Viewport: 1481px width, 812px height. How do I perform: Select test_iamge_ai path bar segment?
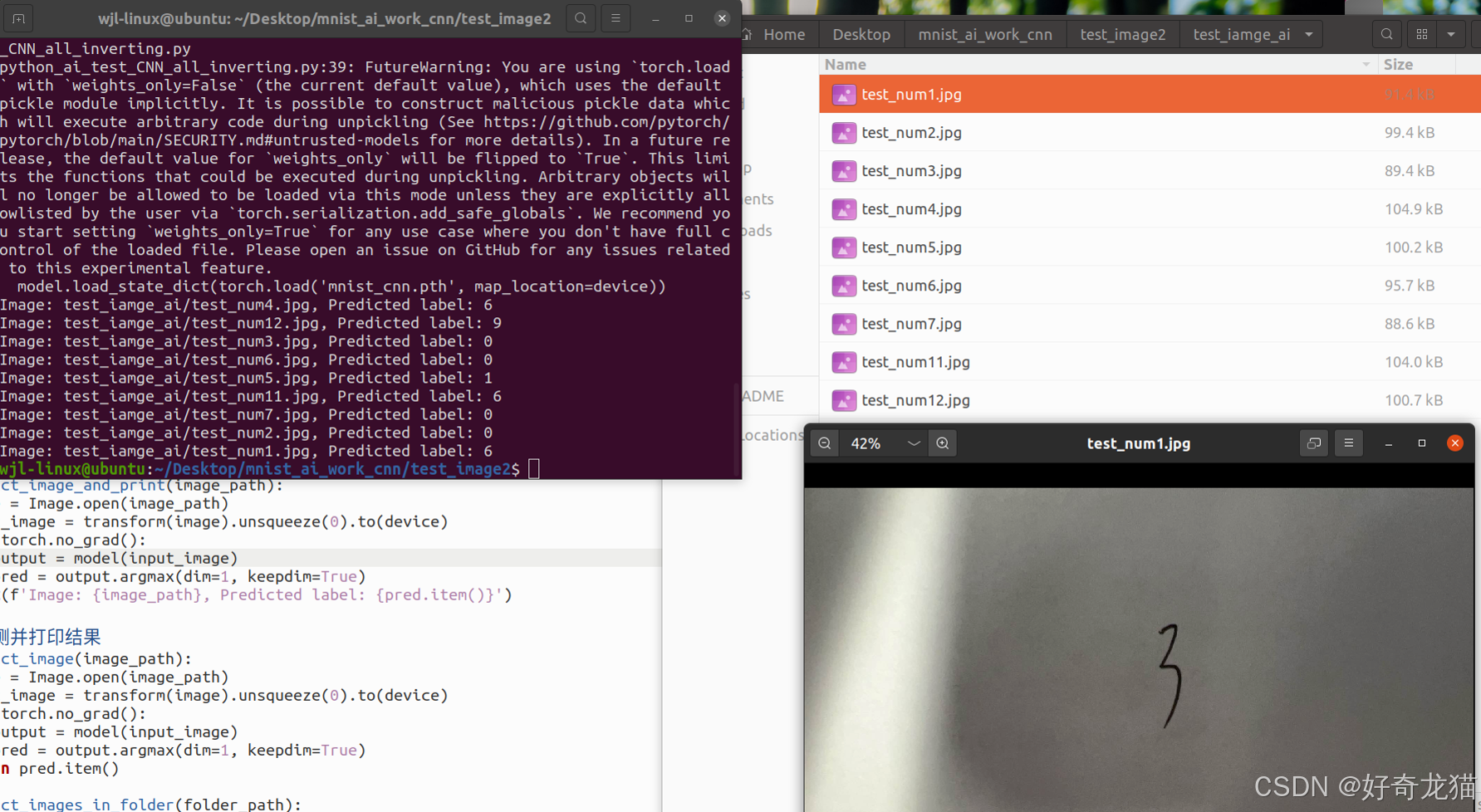coord(1242,35)
